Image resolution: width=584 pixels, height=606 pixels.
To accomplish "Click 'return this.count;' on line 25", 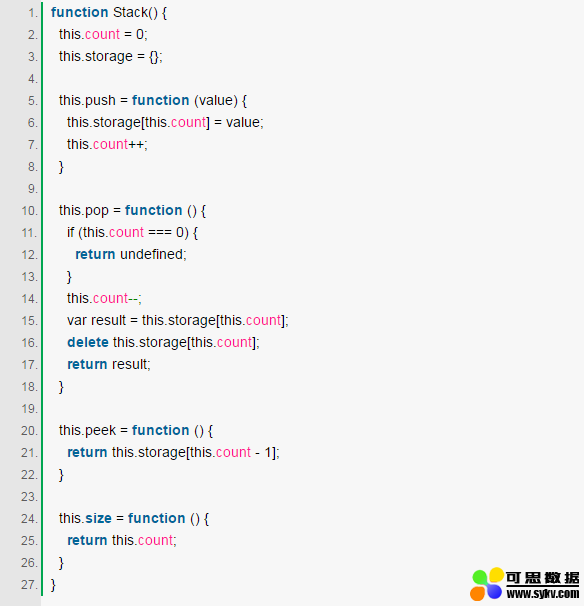I will pos(122,540).
